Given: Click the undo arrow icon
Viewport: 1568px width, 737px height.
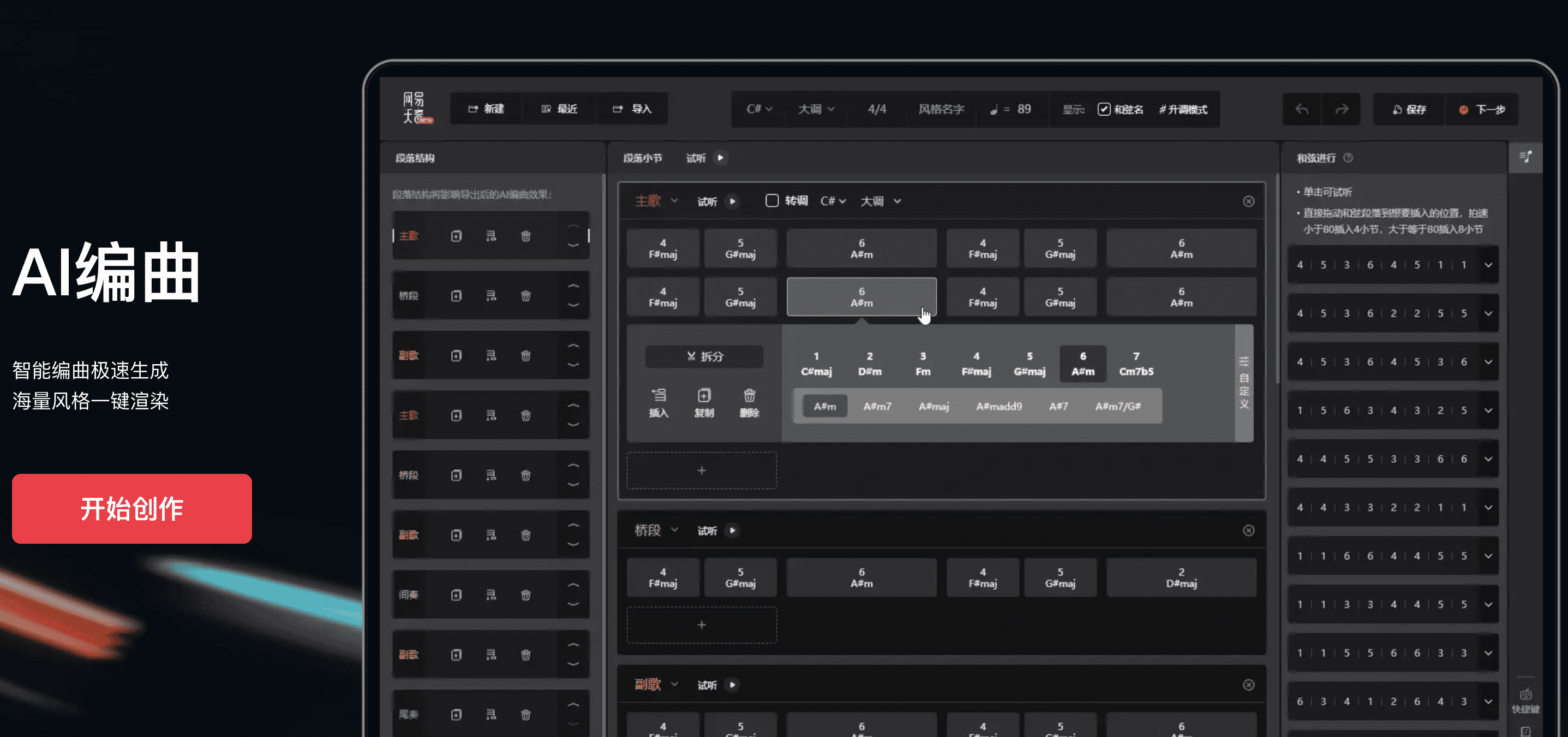Looking at the screenshot, I should [1302, 109].
